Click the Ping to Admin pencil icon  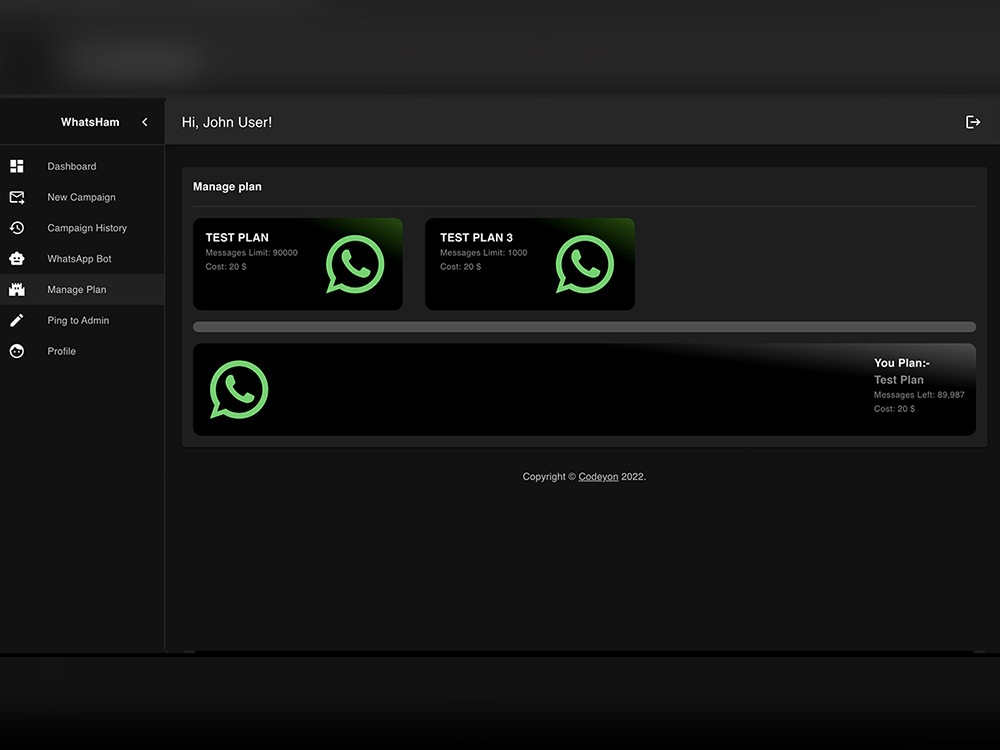pyautogui.click(x=16, y=320)
